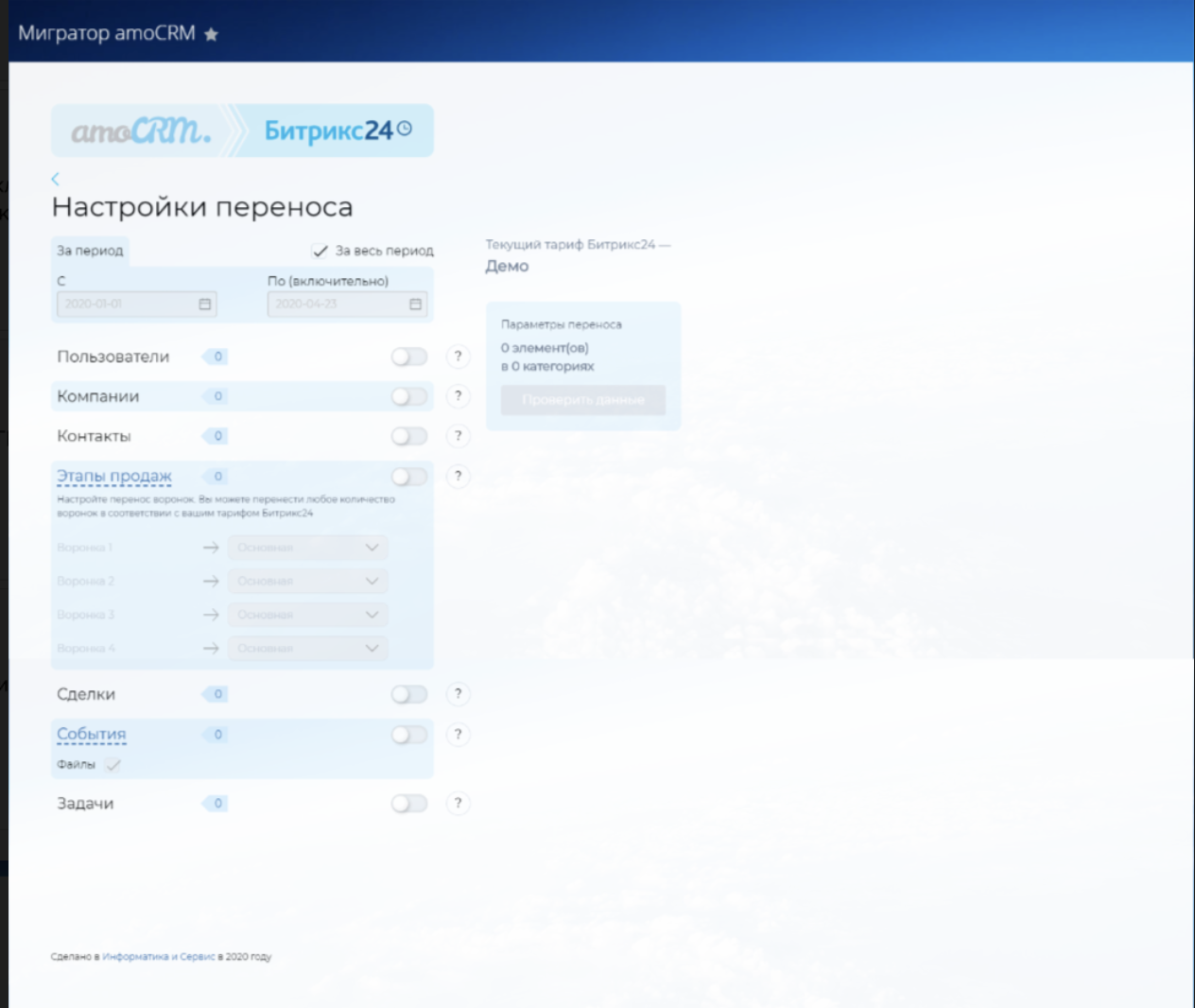Expand the Этапы продаж section link
This screenshot has height=1008, width=1195.
(114, 477)
